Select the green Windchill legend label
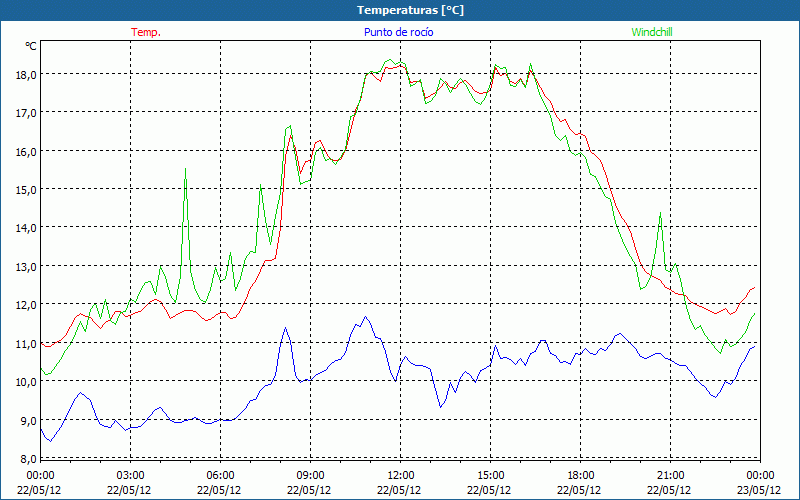 (652, 32)
